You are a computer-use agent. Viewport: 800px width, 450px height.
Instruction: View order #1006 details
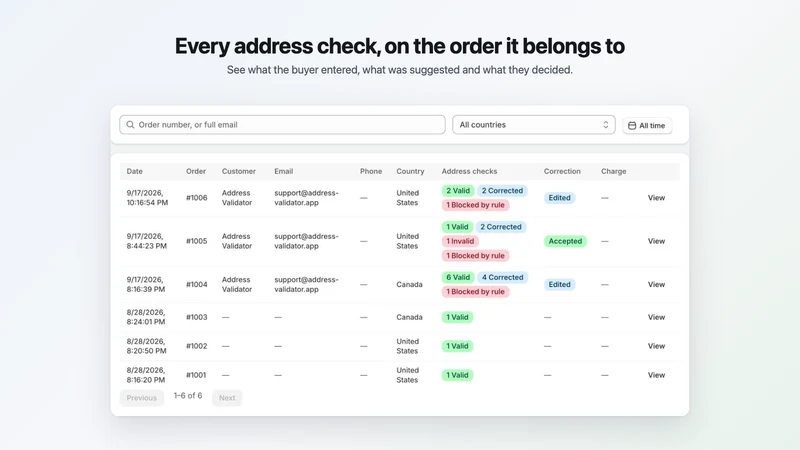[x=656, y=197]
